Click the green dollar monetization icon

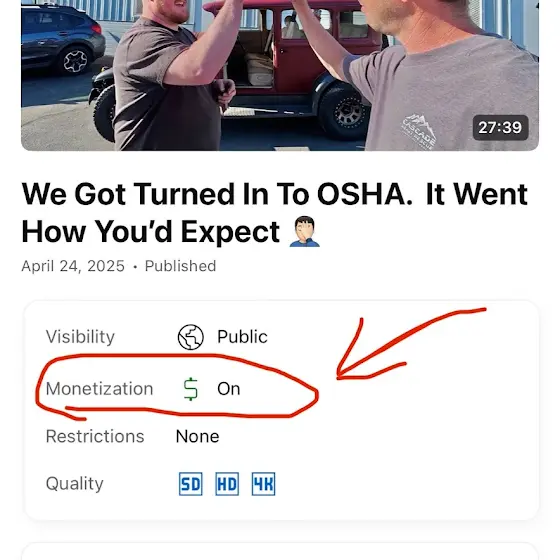[190, 389]
